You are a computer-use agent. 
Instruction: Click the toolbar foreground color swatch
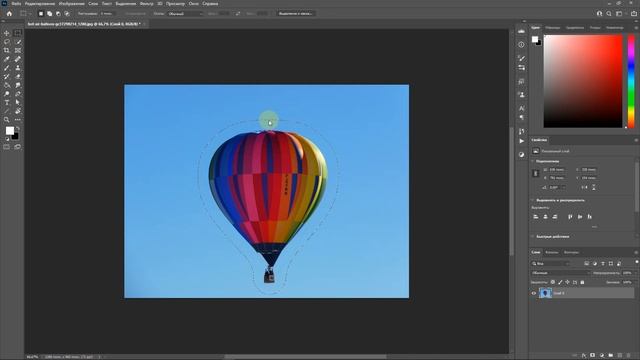tap(9, 131)
